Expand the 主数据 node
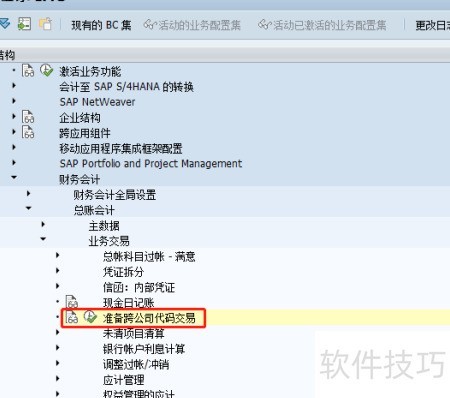 [x=43, y=224]
